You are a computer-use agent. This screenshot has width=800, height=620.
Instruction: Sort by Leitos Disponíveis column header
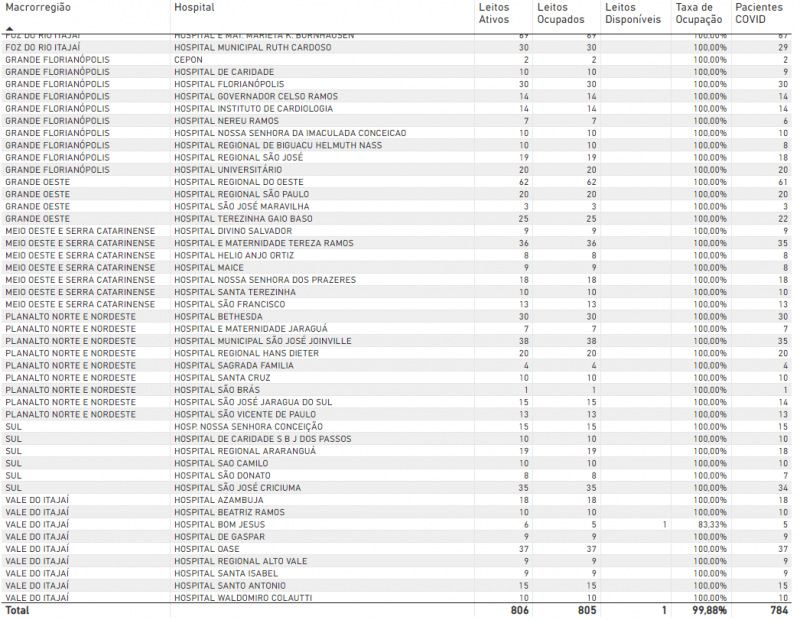click(633, 14)
